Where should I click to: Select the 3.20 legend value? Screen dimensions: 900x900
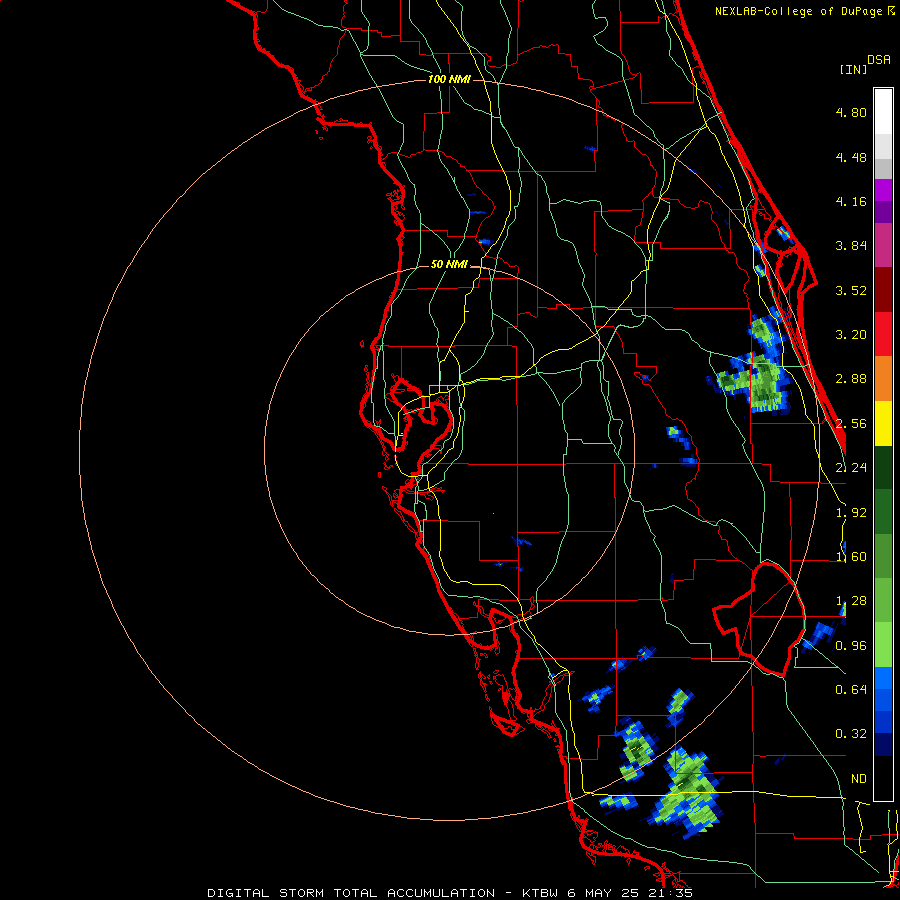(x=851, y=335)
